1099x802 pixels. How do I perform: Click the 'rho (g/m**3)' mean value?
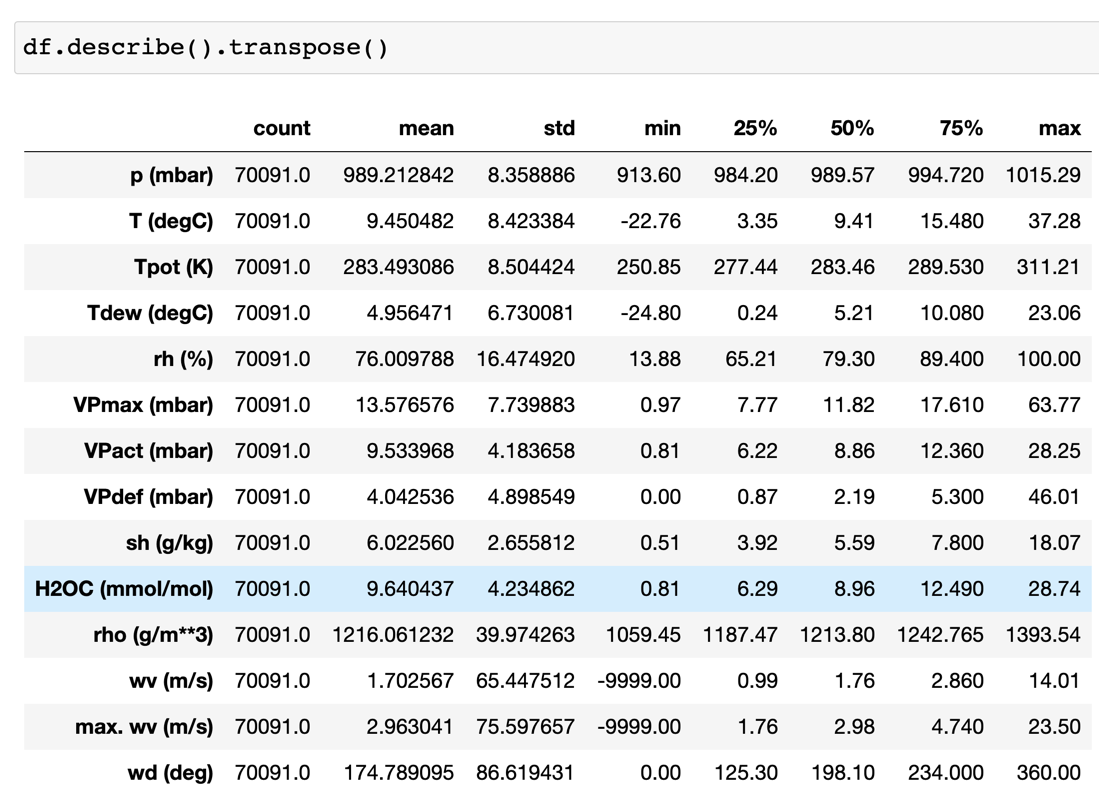393,635
